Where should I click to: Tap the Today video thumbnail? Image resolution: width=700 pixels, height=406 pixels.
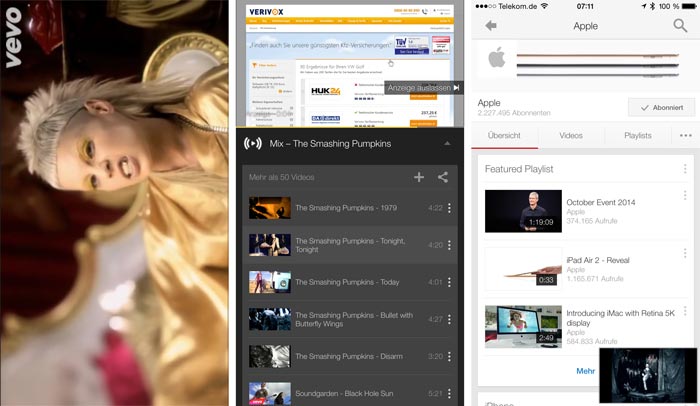coord(270,282)
